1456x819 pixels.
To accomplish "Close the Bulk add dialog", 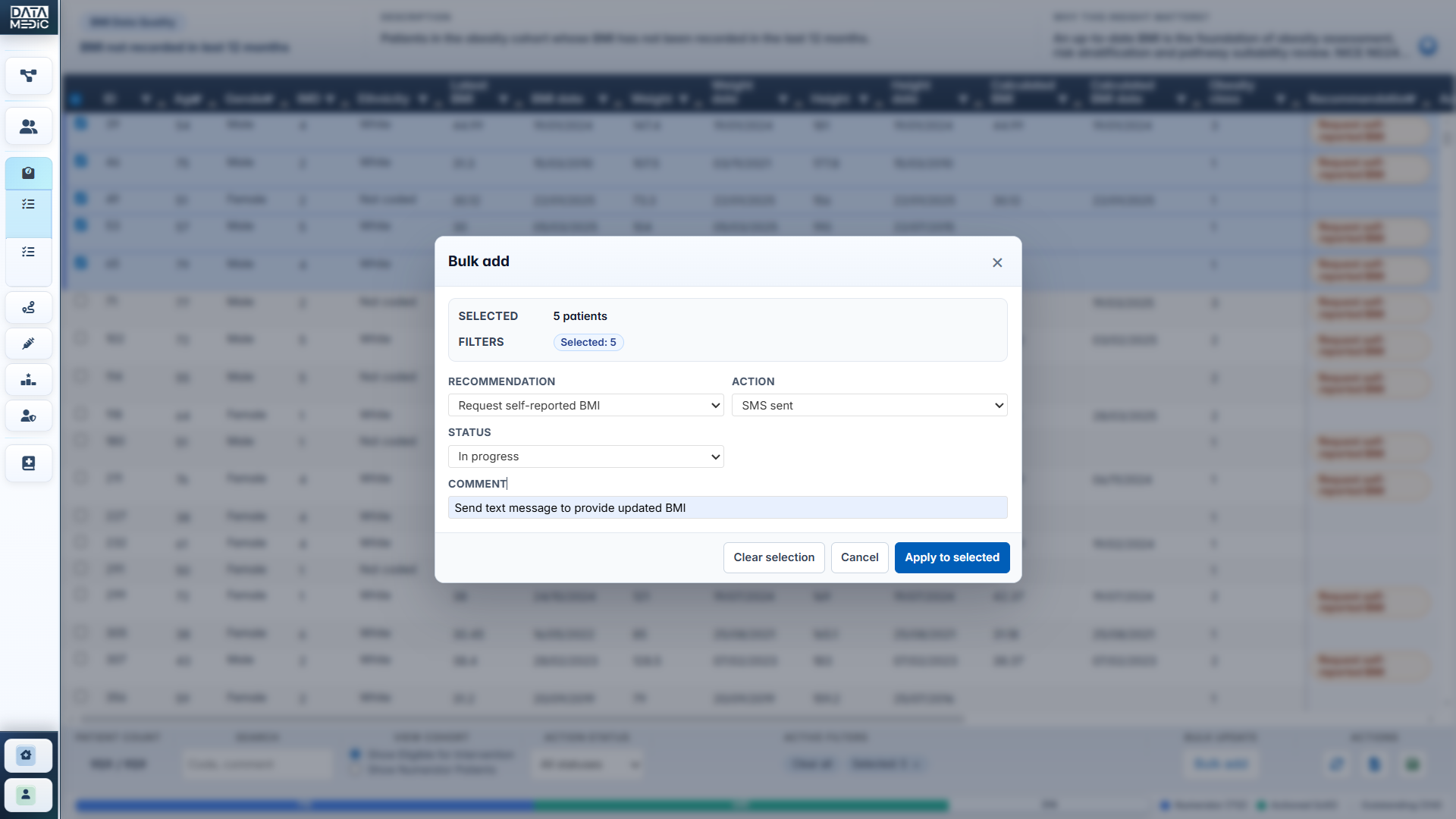I will (x=997, y=262).
